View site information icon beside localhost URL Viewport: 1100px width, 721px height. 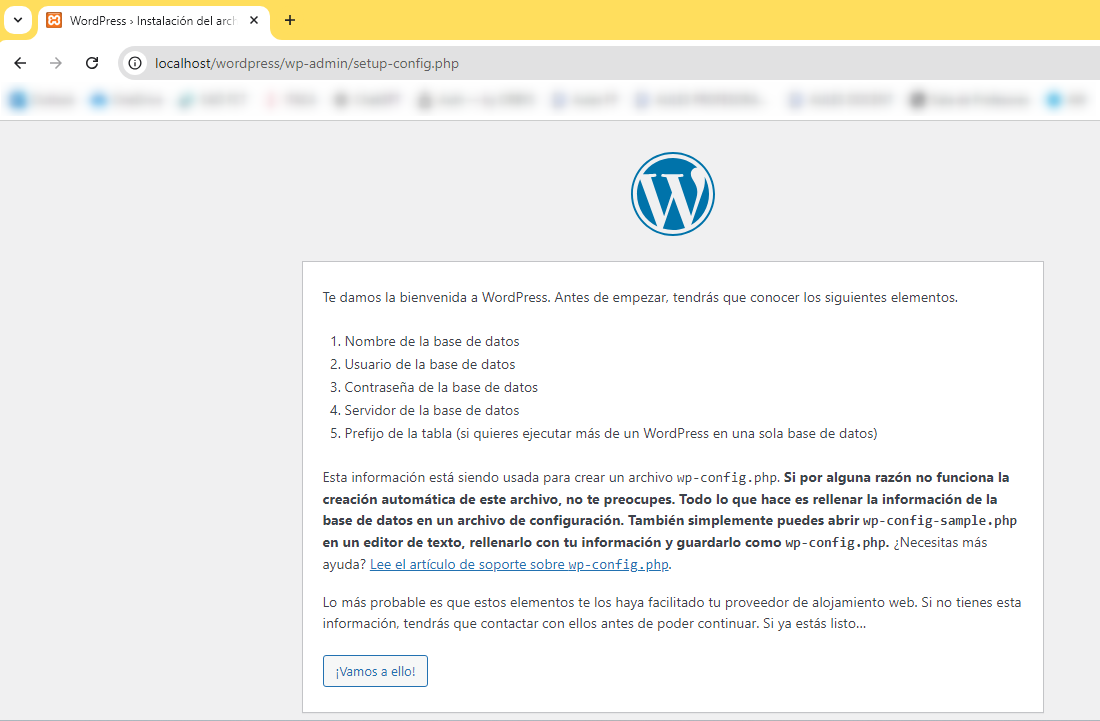pyautogui.click(x=136, y=63)
